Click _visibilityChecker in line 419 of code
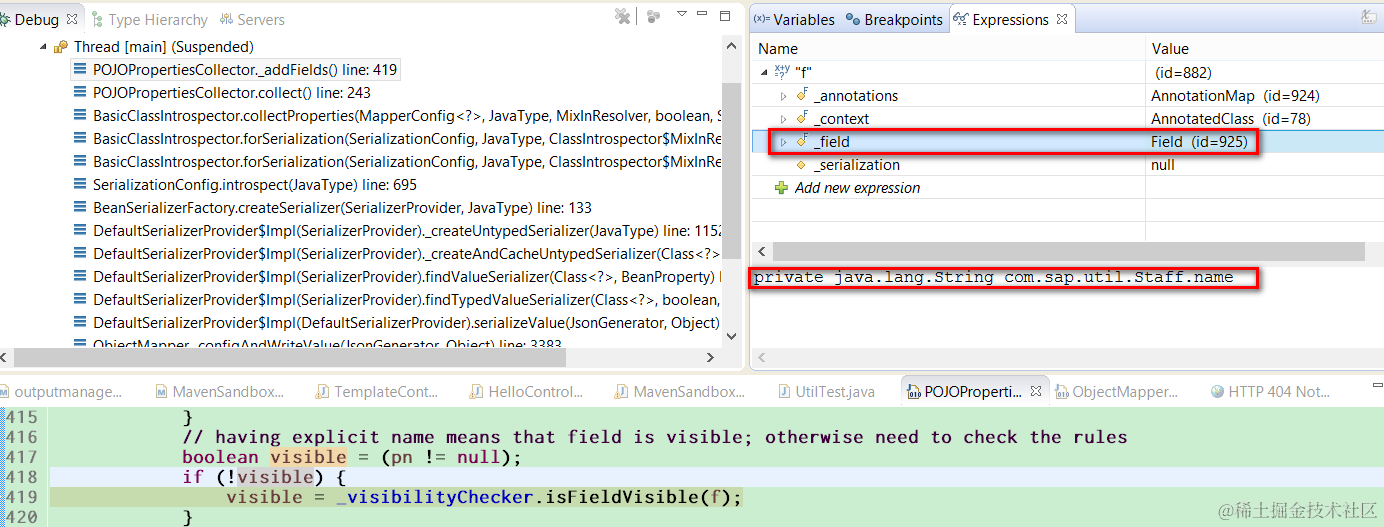 click(x=434, y=497)
